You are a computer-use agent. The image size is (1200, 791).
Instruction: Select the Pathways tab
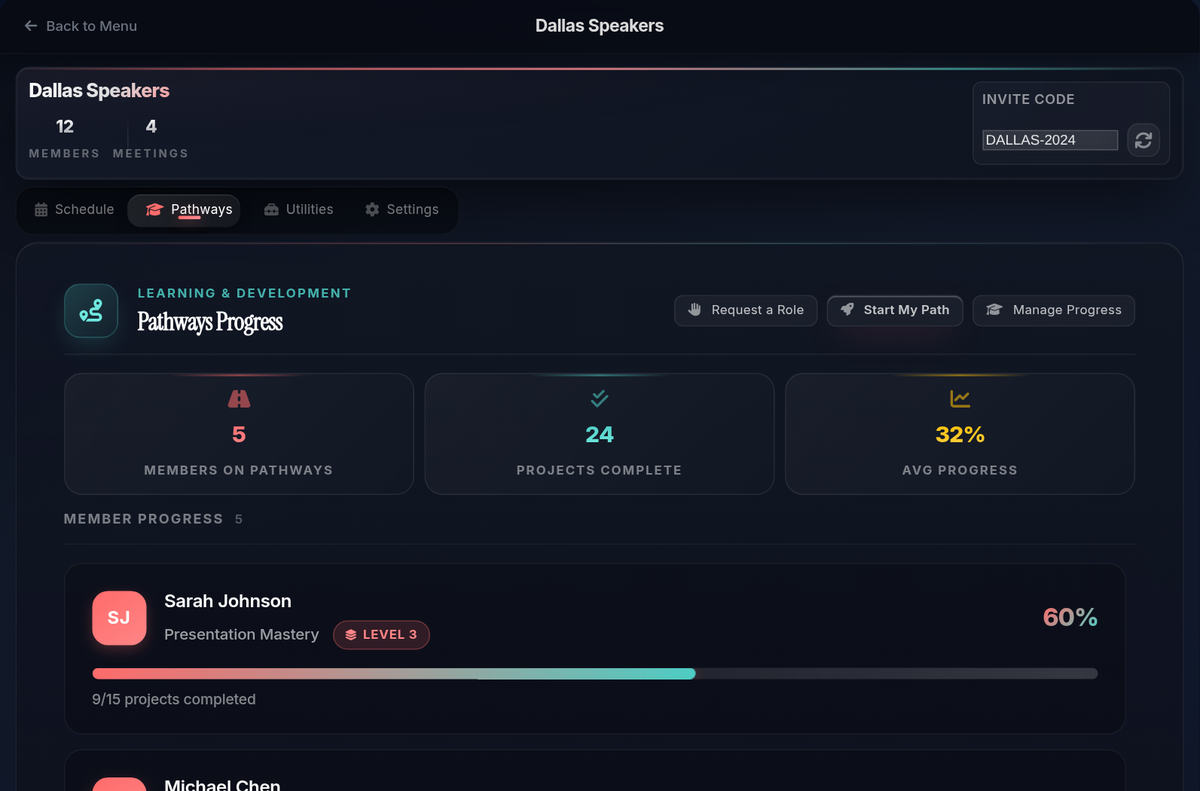click(x=184, y=210)
